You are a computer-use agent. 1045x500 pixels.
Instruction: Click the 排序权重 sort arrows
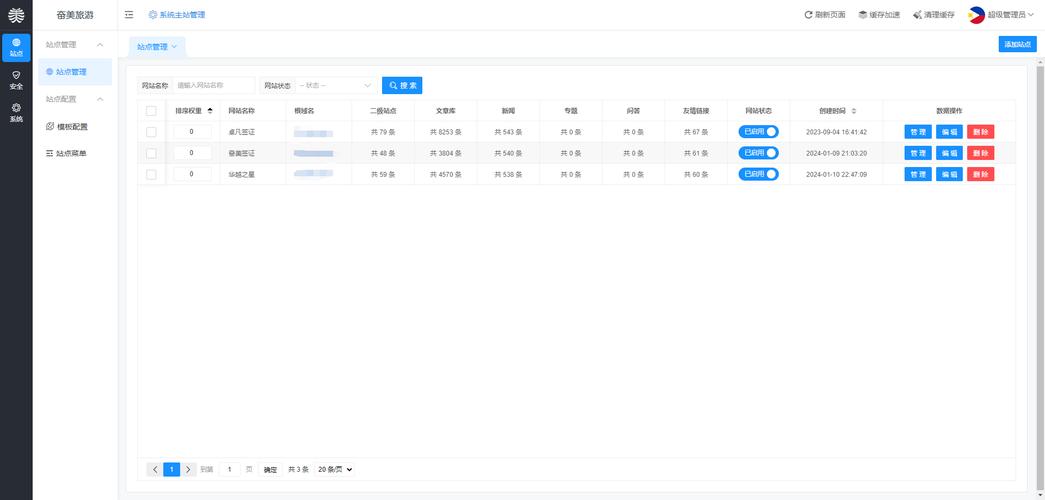pos(210,110)
